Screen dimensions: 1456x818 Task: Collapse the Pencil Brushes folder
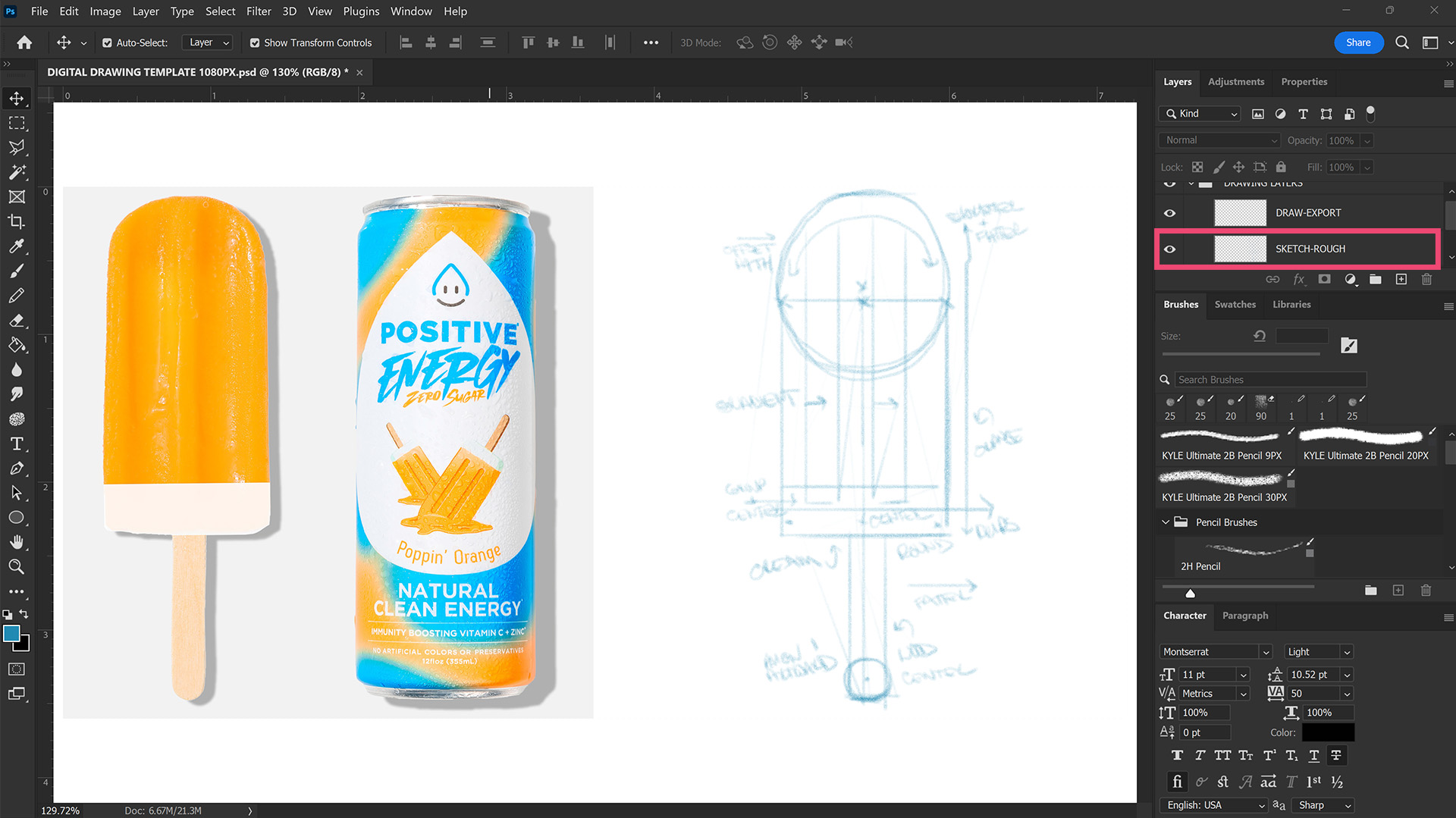pyautogui.click(x=1166, y=522)
